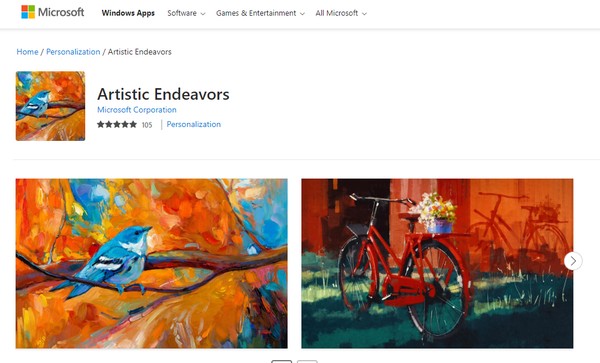Open the Microsoft Corporation publisher link

coord(137,110)
